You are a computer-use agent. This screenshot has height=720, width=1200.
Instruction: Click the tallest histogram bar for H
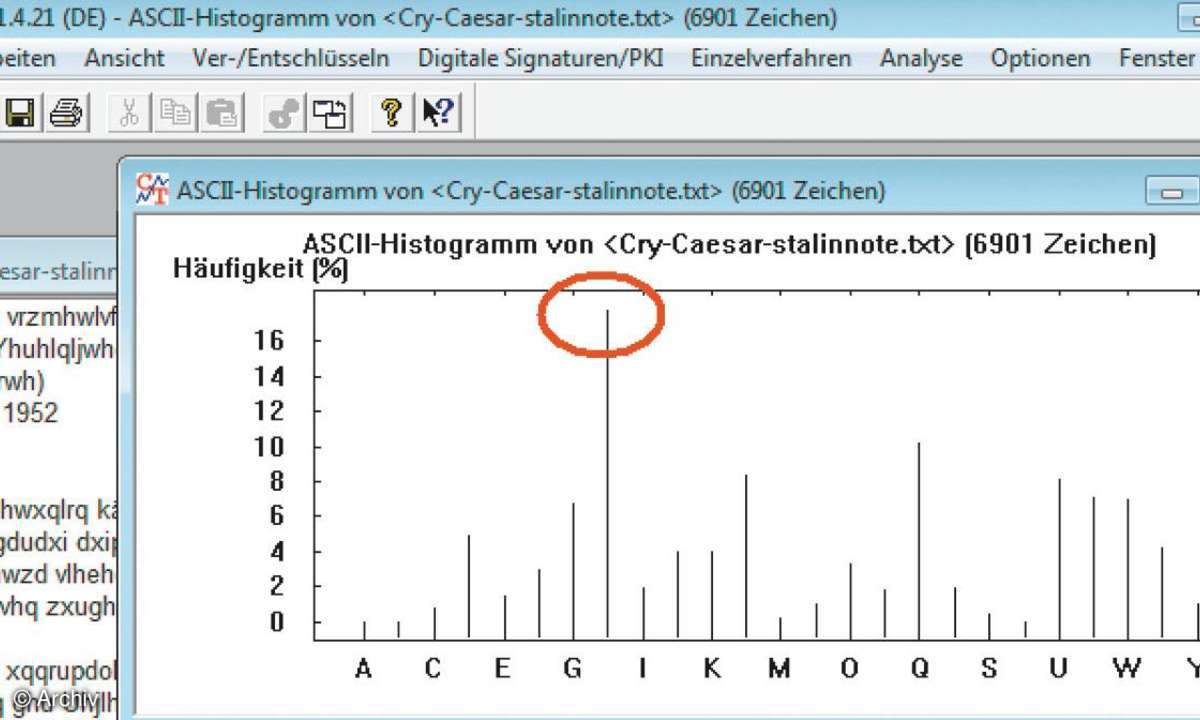607,474
